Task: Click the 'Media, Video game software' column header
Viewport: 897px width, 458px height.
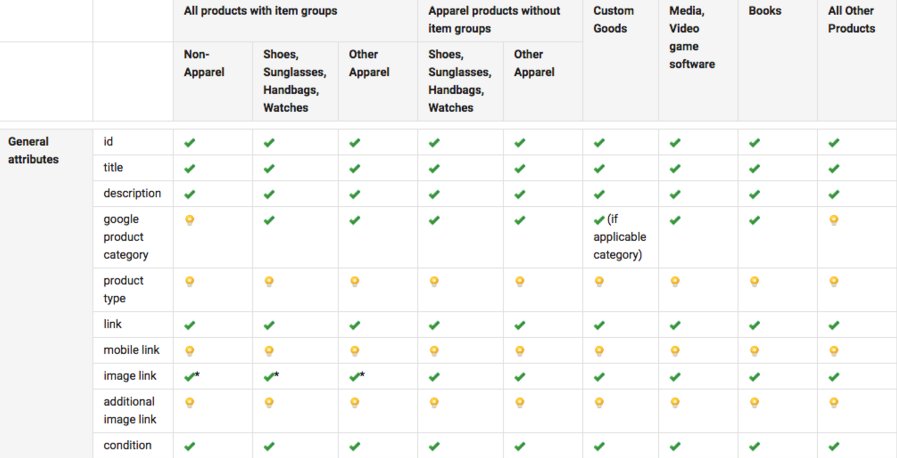Action: 689,37
